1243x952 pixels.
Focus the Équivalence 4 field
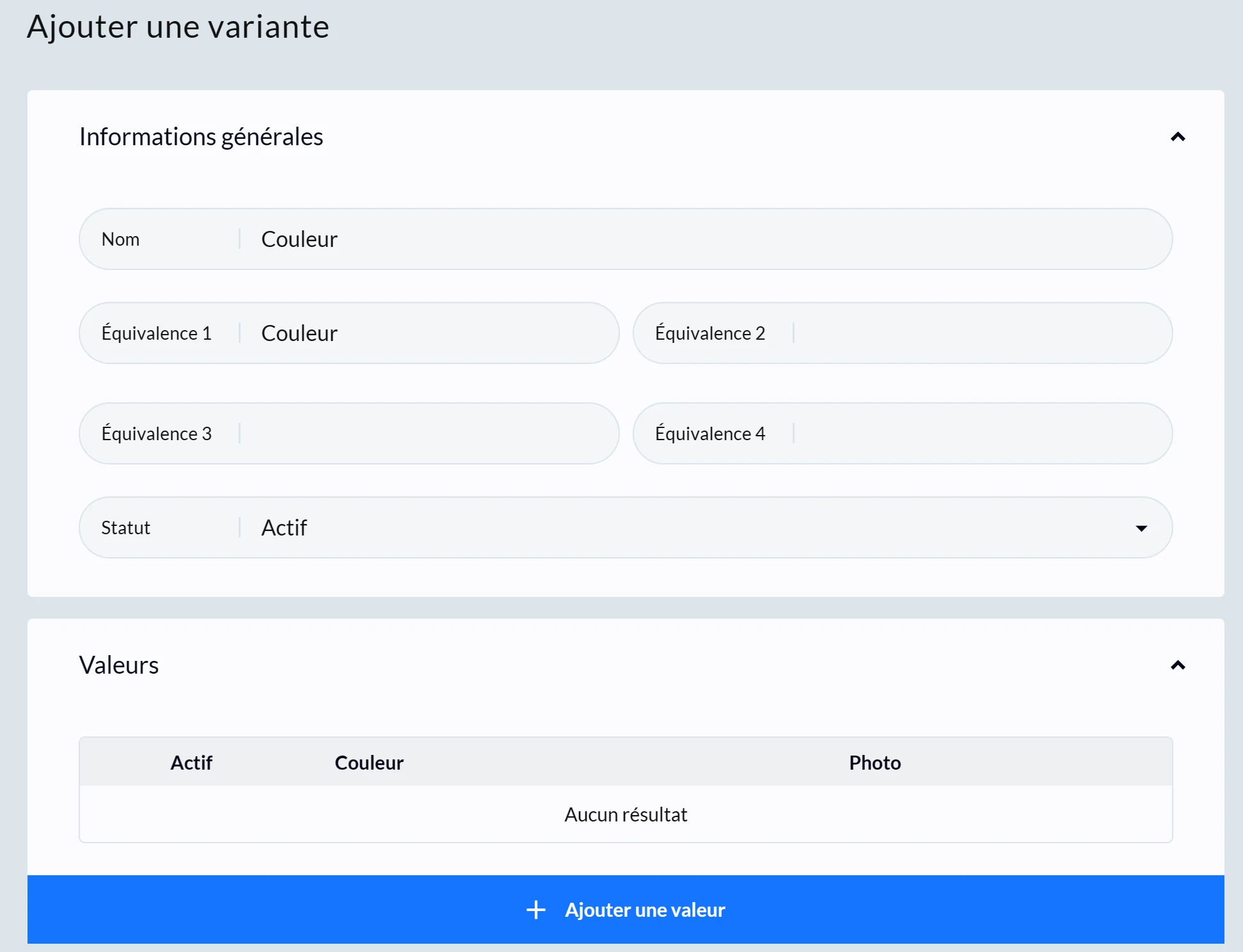tap(902, 433)
